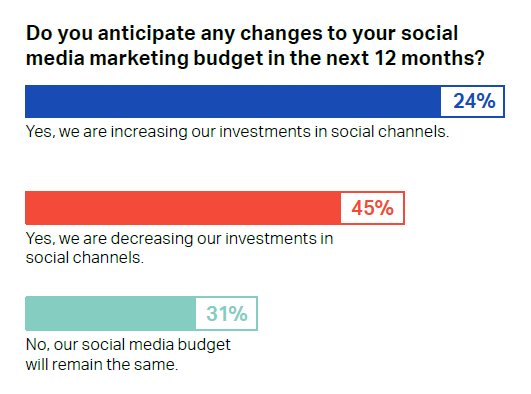The width and height of the screenshot is (531, 394).
Task: Click the blue 24% bar
Action: click(x=265, y=101)
